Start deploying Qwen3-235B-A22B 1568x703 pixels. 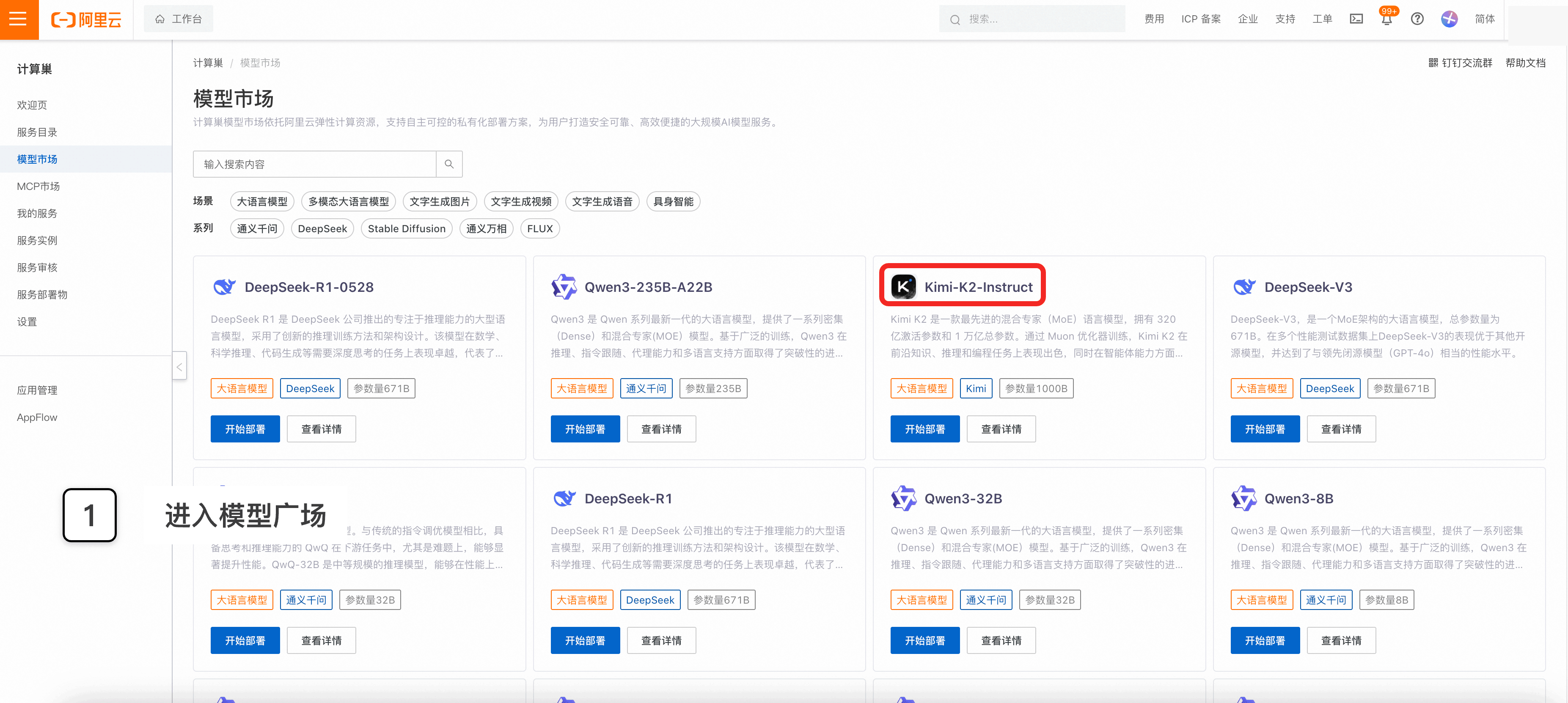coord(585,429)
